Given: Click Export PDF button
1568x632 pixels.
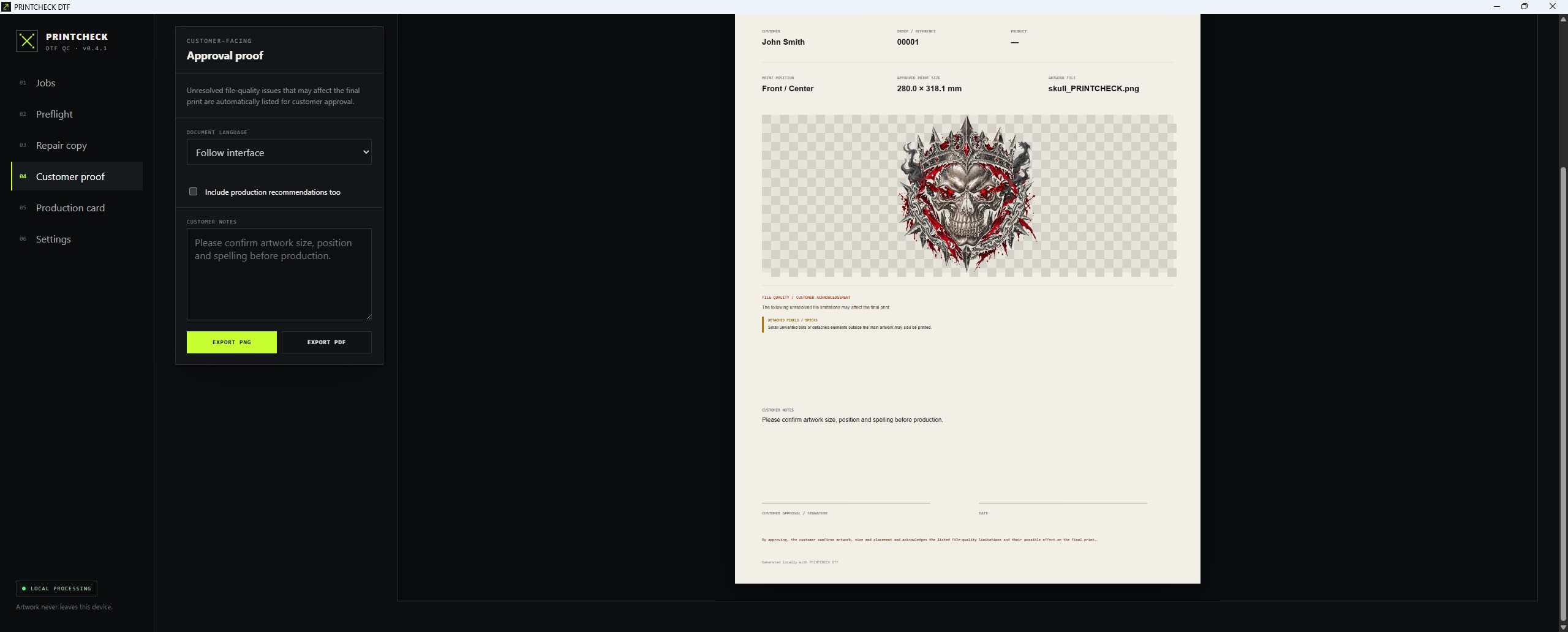Looking at the screenshot, I should pos(326,342).
